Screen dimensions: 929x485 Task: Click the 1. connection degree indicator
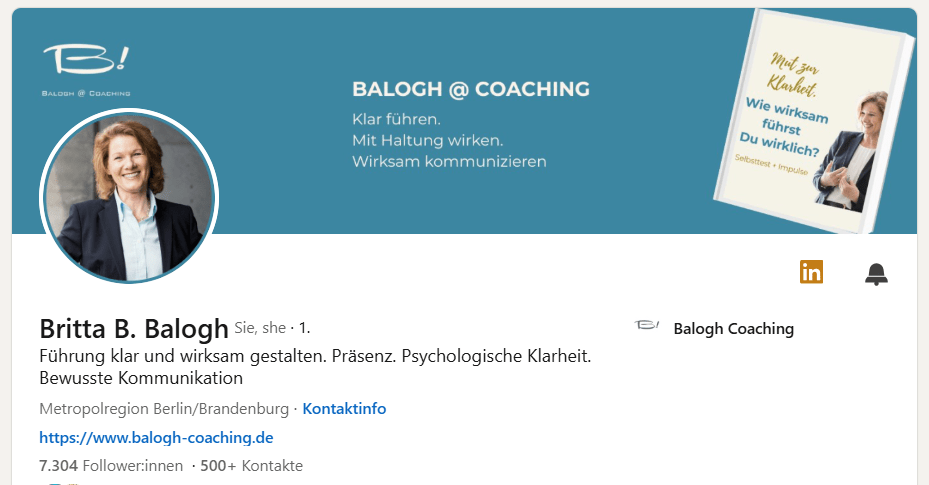click(305, 327)
